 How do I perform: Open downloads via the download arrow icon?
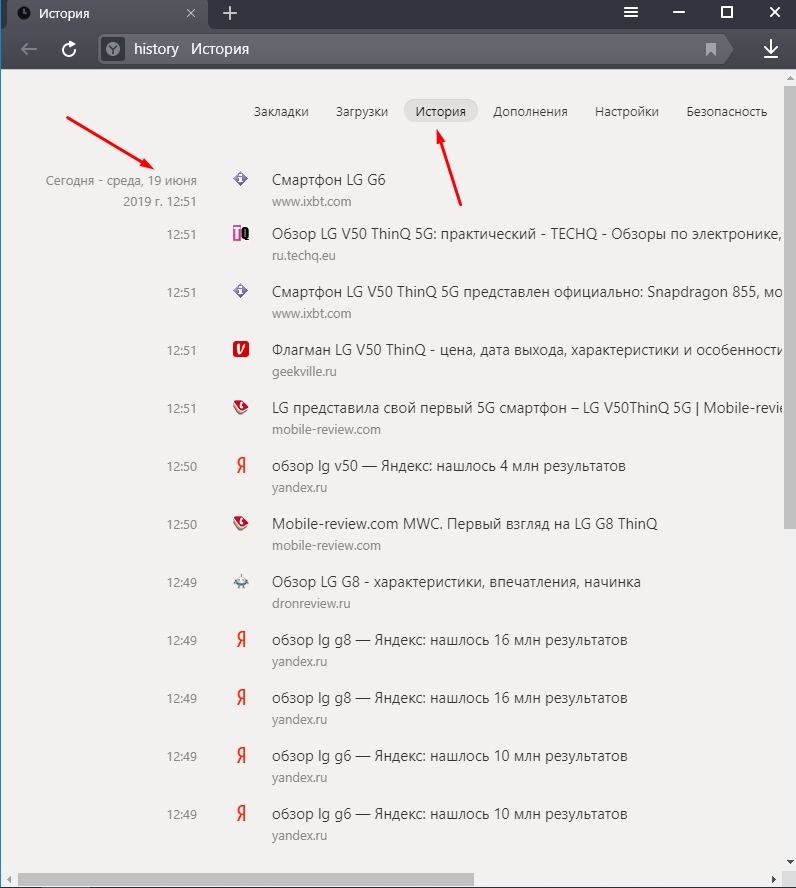[771, 49]
